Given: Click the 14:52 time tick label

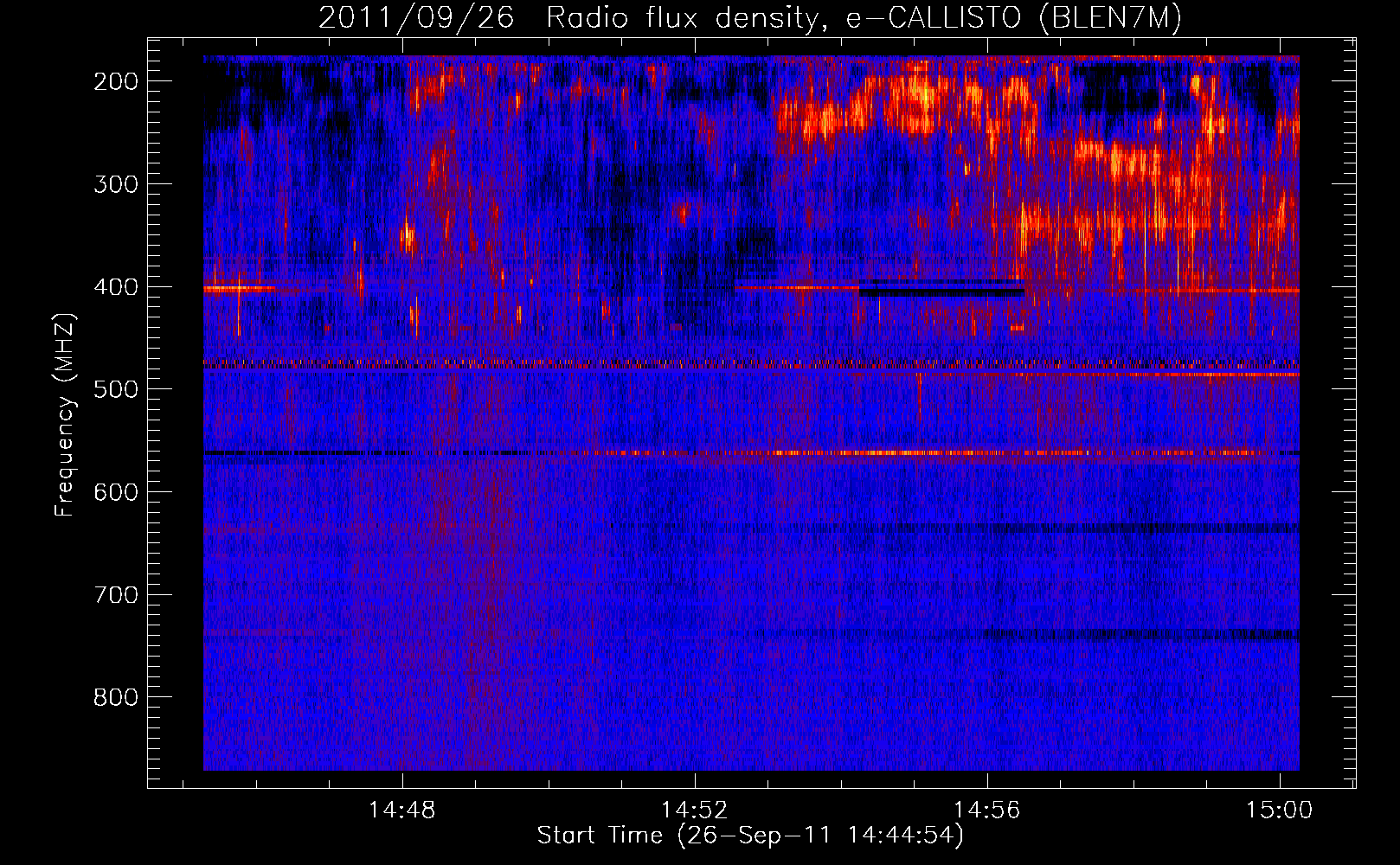Looking at the screenshot, I should [695, 811].
